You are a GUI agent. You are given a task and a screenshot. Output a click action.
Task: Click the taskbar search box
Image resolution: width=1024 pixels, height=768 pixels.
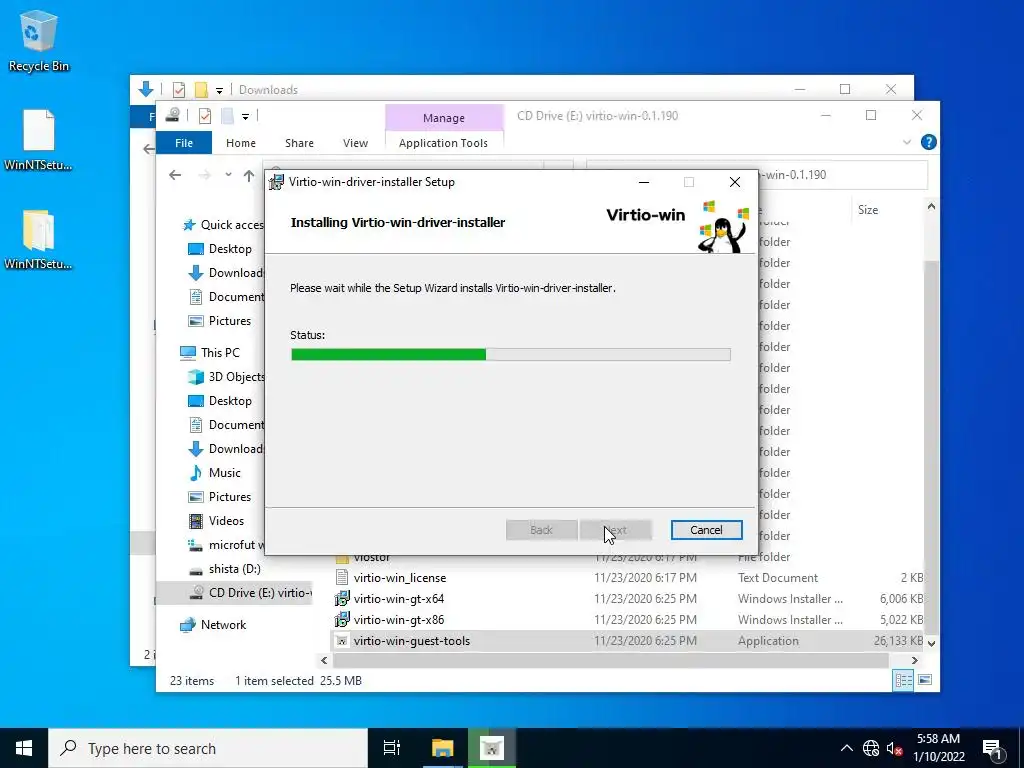(x=208, y=748)
